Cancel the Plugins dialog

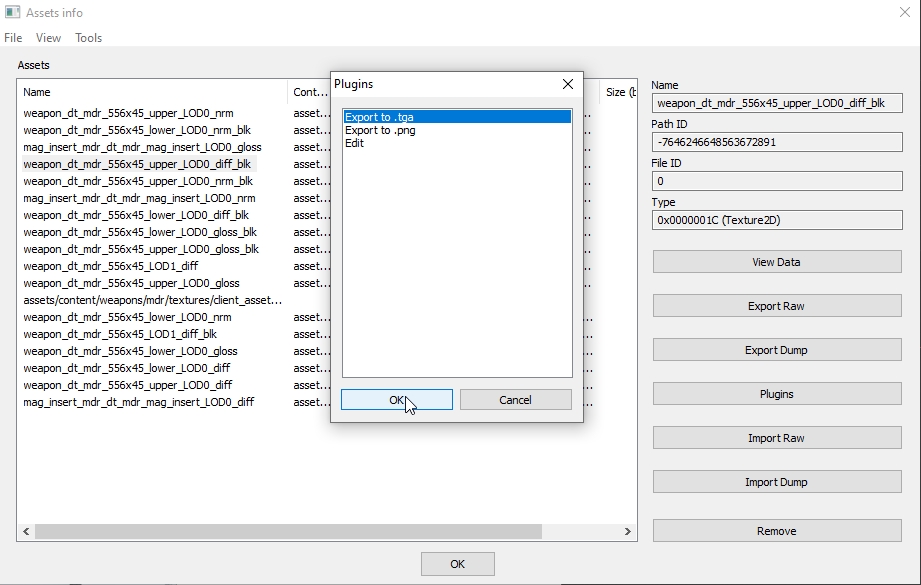tap(515, 400)
